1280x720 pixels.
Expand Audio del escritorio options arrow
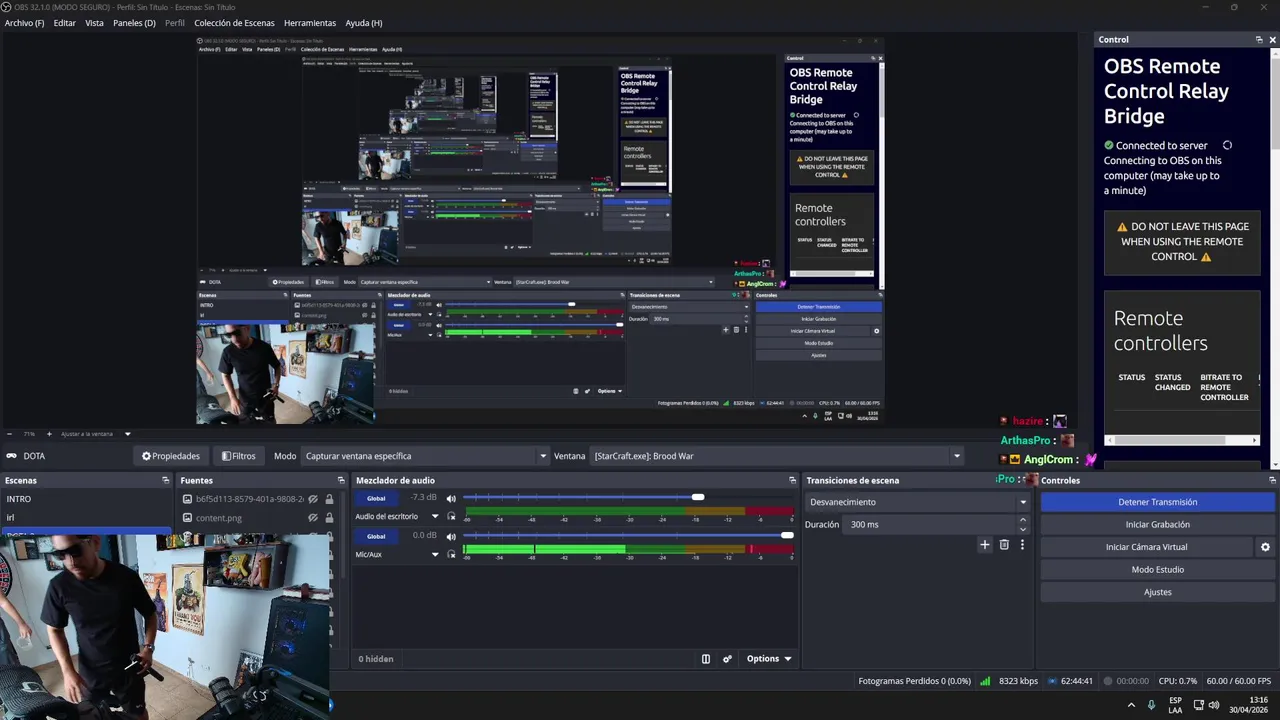[435, 517]
